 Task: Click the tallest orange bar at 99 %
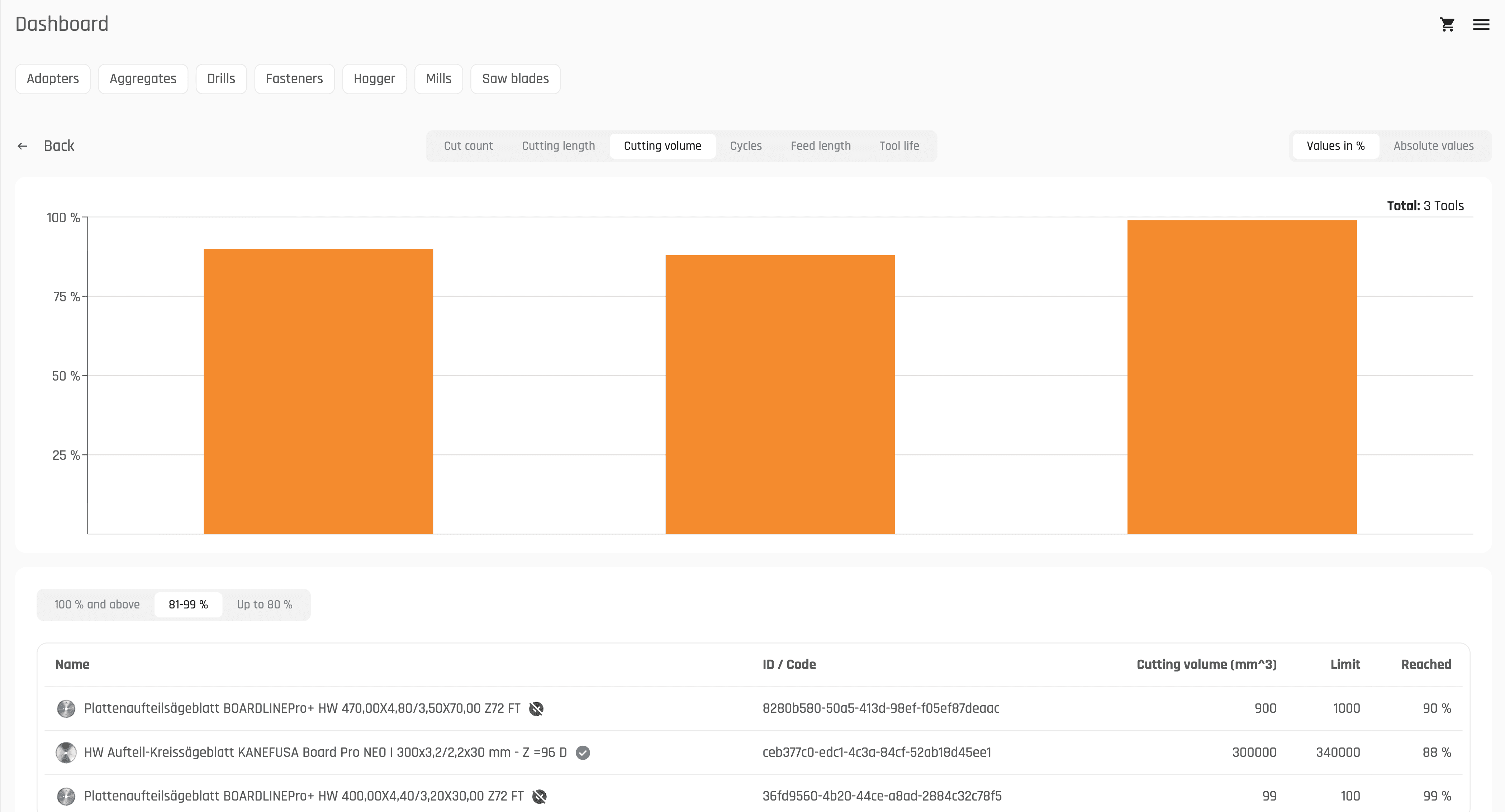[x=1242, y=377]
